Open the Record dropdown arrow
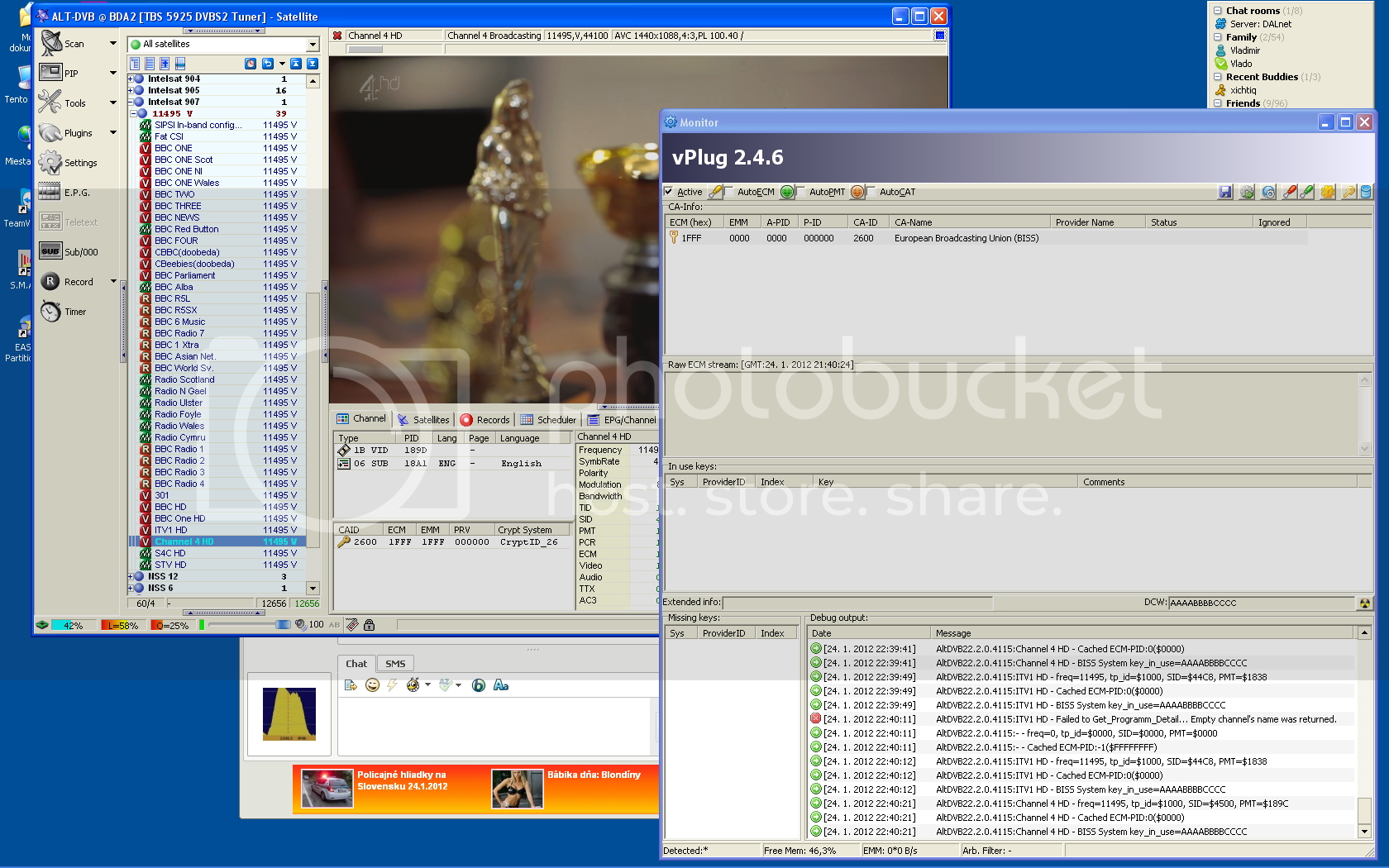This screenshot has width=1389, height=868. 113,281
